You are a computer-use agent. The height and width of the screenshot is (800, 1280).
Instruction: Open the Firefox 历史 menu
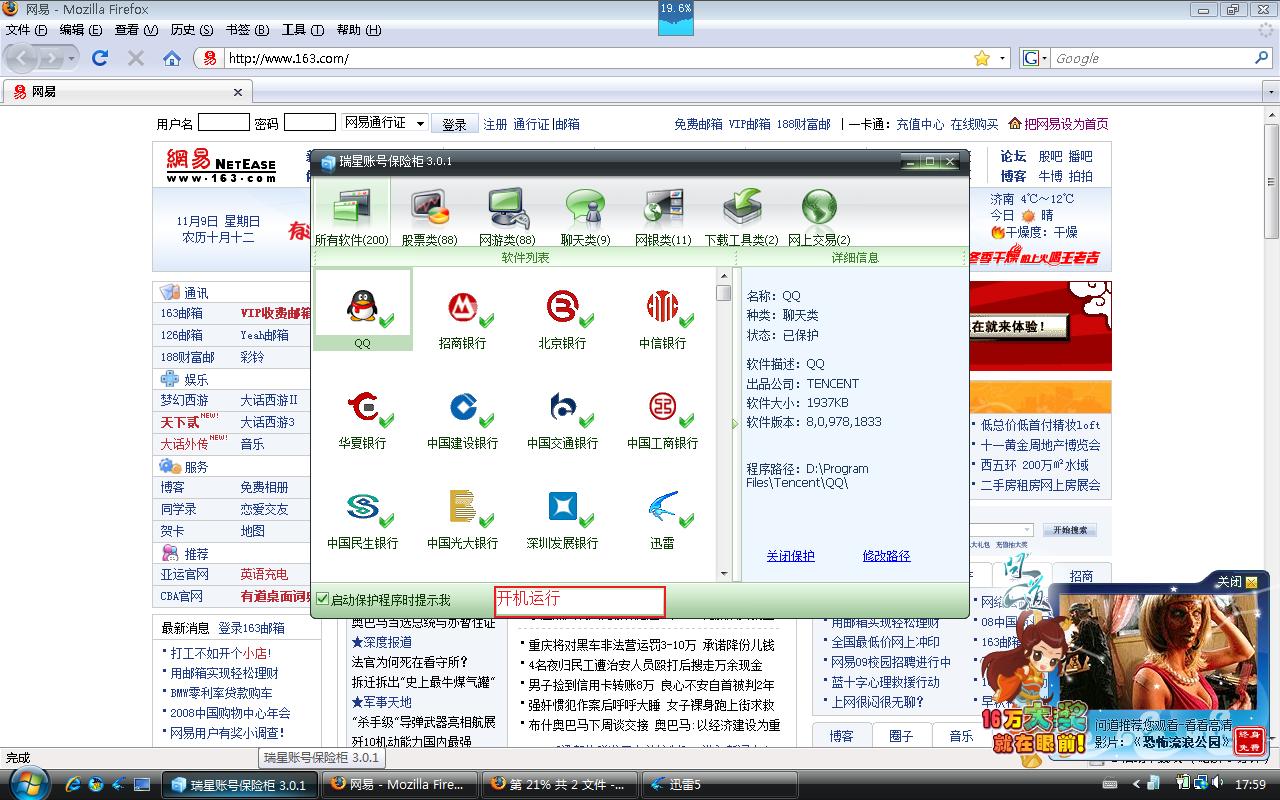coord(192,30)
